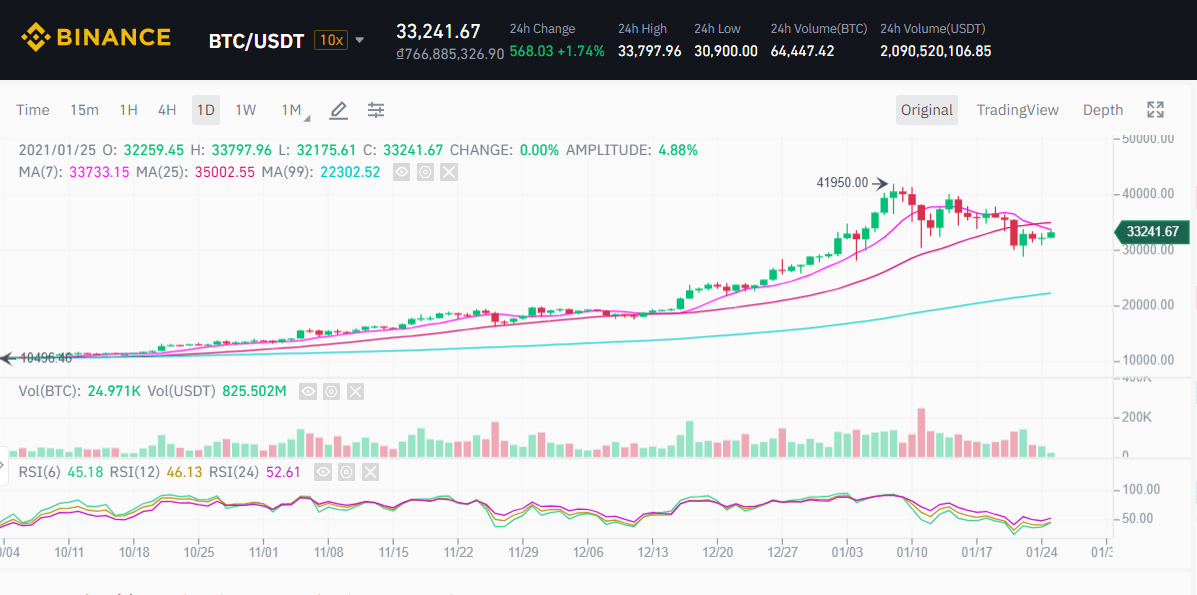Hide the MA lines using eye icon
1197x595 pixels.
pyautogui.click(x=401, y=172)
